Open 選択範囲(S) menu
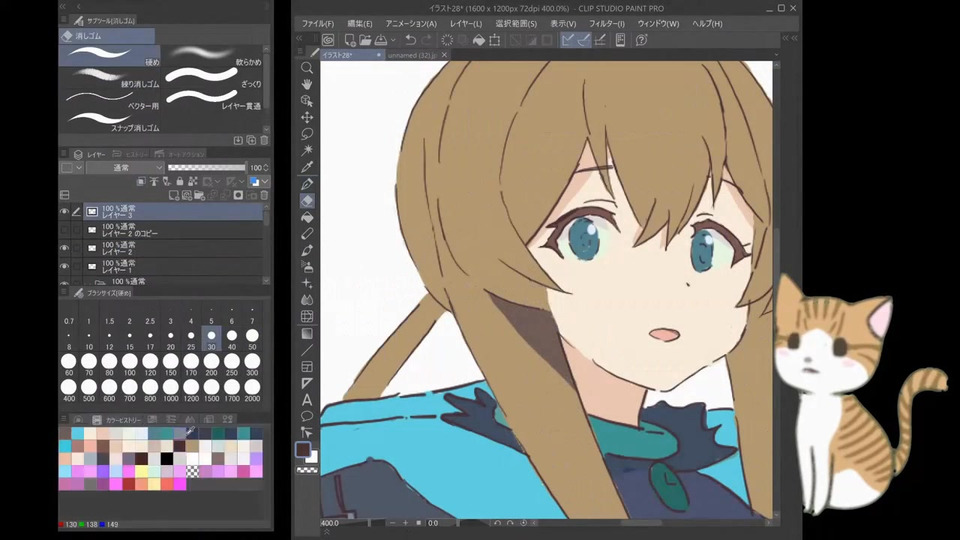The height and width of the screenshot is (540, 960). (516, 24)
